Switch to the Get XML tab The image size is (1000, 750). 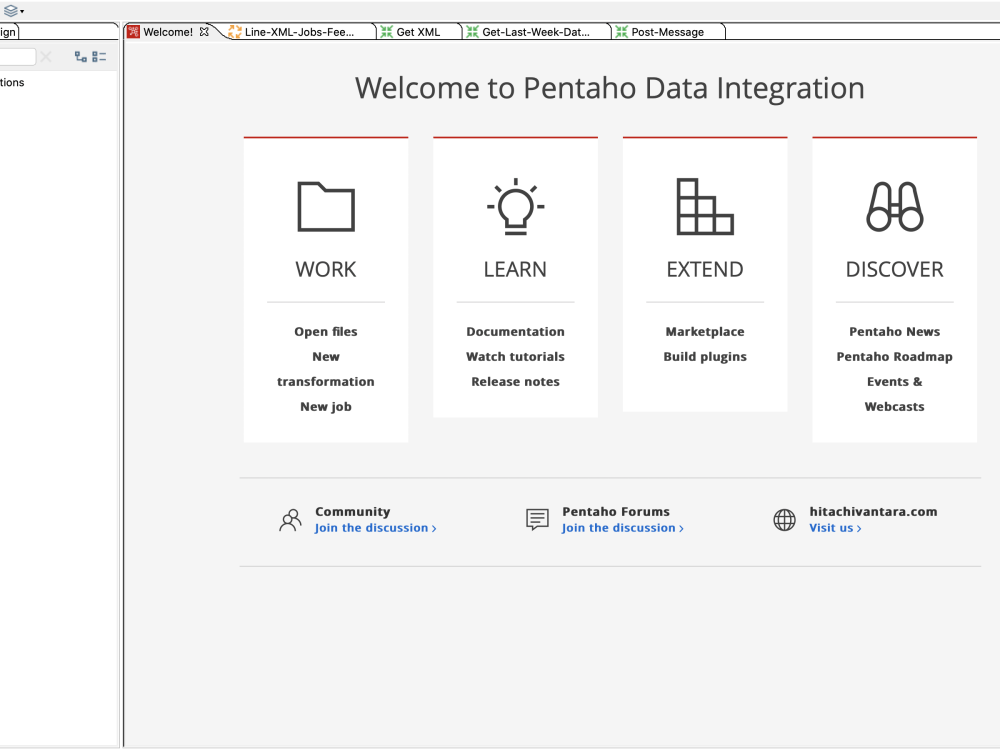pos(418,32)
